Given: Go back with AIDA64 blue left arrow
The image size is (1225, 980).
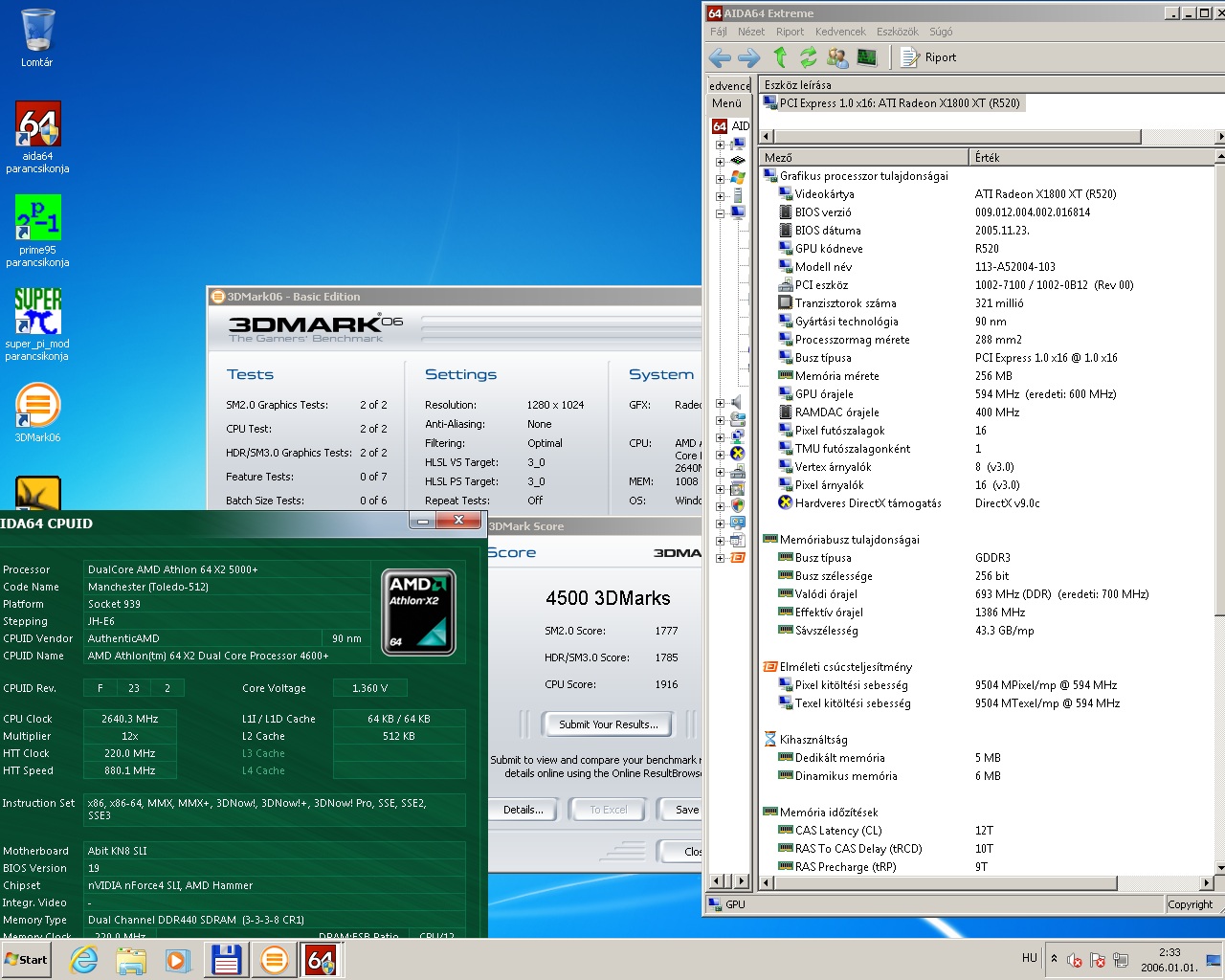Looking at the screenshot, I should point(720,57).
